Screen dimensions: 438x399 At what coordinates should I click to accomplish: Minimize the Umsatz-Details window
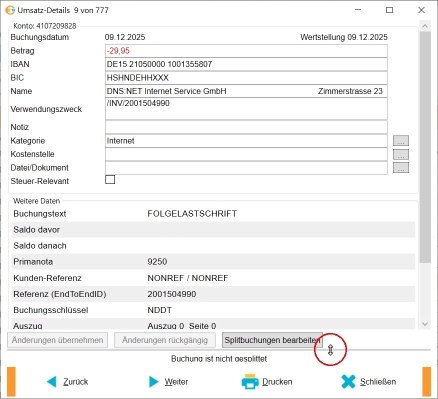point(358,10)
